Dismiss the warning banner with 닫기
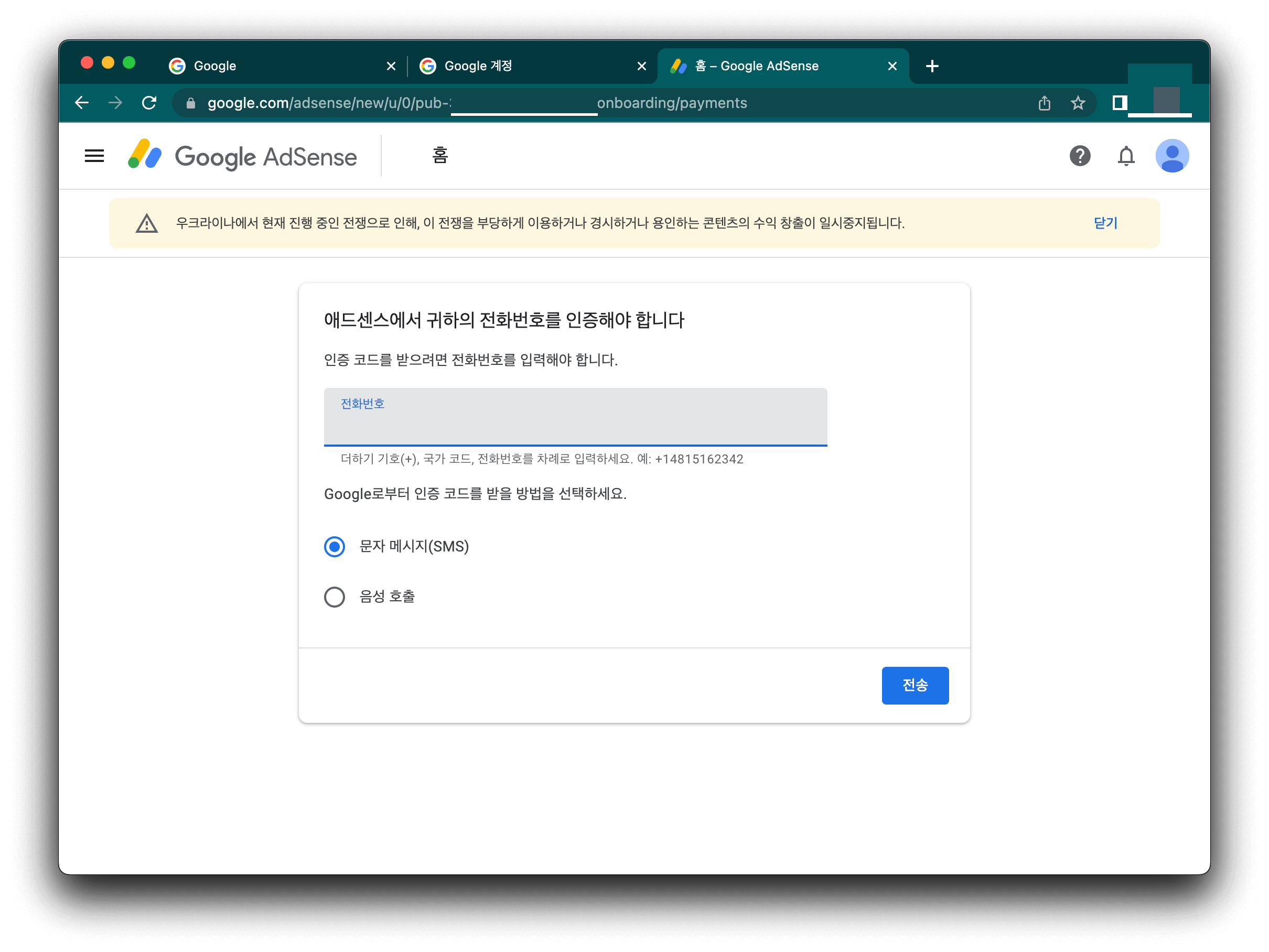 1105,223
